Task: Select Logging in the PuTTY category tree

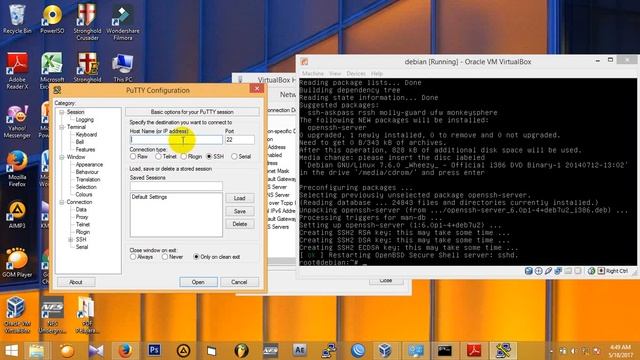Action: 85,120
